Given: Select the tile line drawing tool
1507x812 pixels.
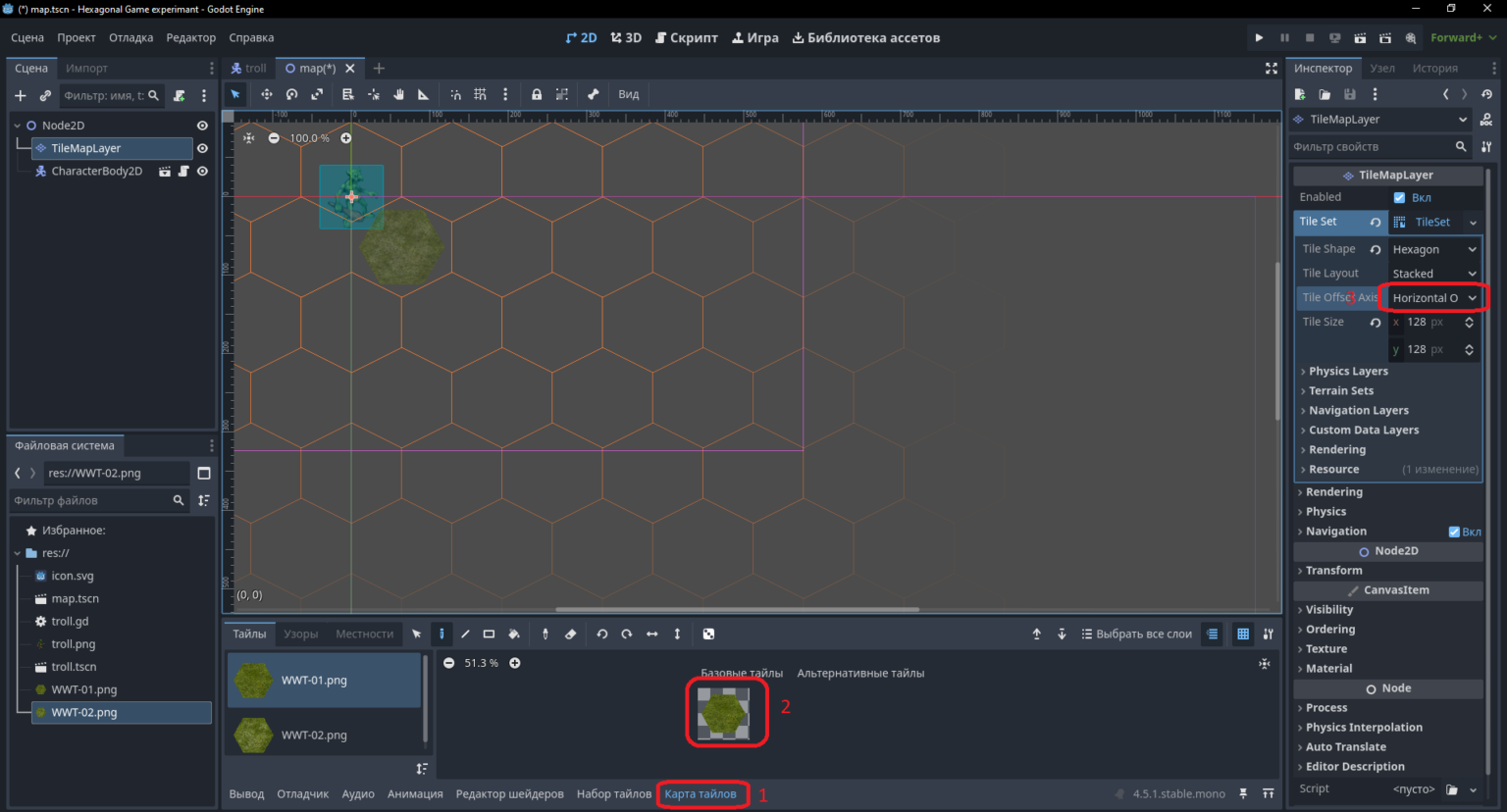Looking at the screenshot, I should click(x=465, y=634).
